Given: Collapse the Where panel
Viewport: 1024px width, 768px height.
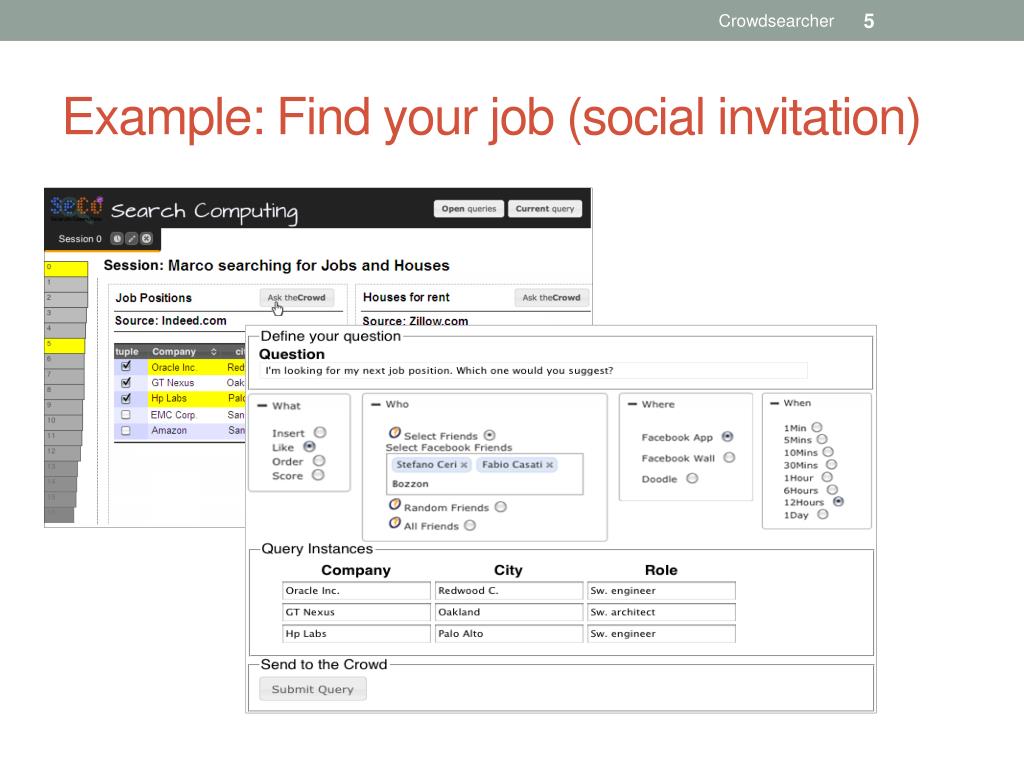Looking at the screenshot, I should coord(632,404).
